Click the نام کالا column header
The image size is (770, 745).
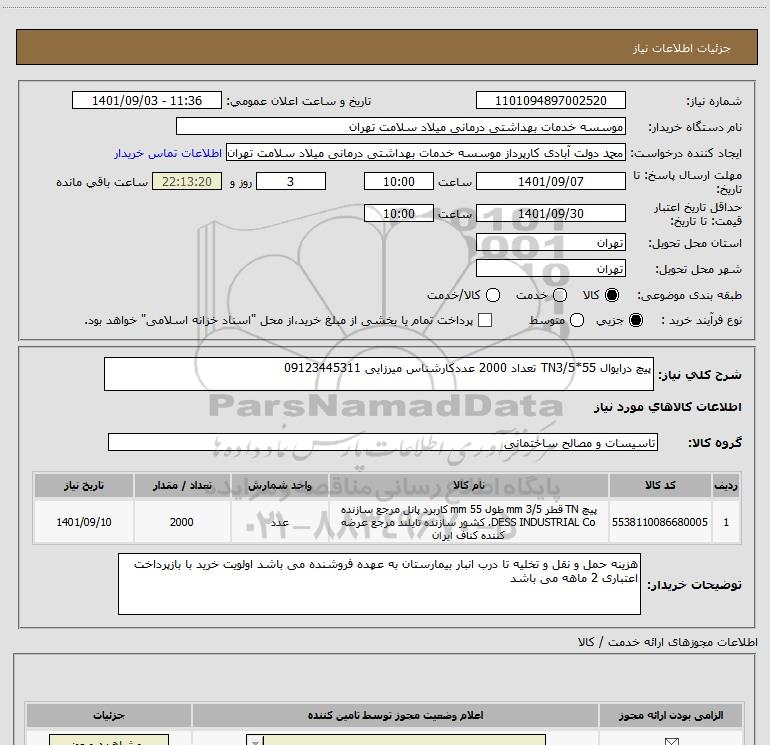coord(468,486)
